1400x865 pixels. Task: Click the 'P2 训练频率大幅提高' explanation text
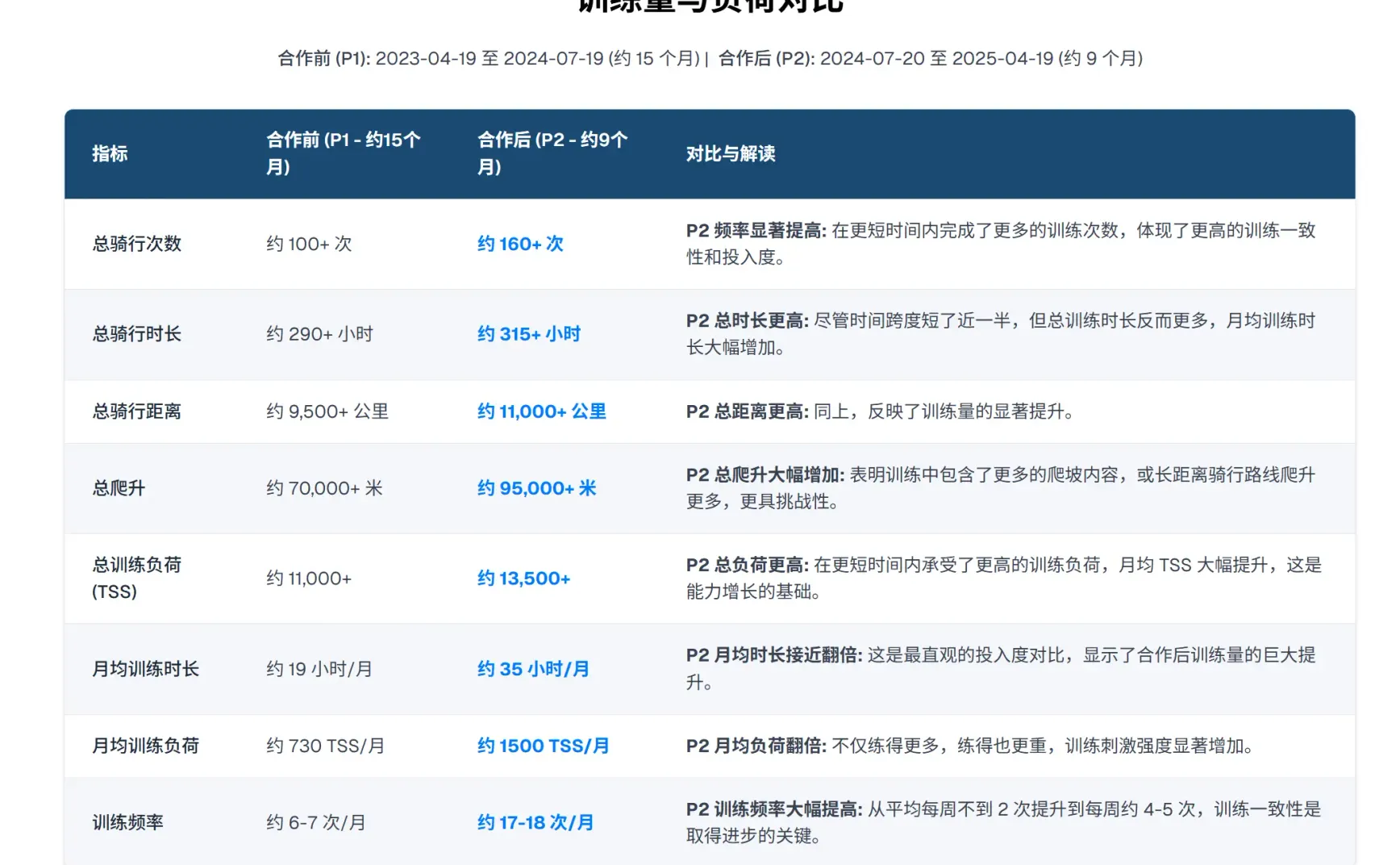click(x=1004, y=822)
